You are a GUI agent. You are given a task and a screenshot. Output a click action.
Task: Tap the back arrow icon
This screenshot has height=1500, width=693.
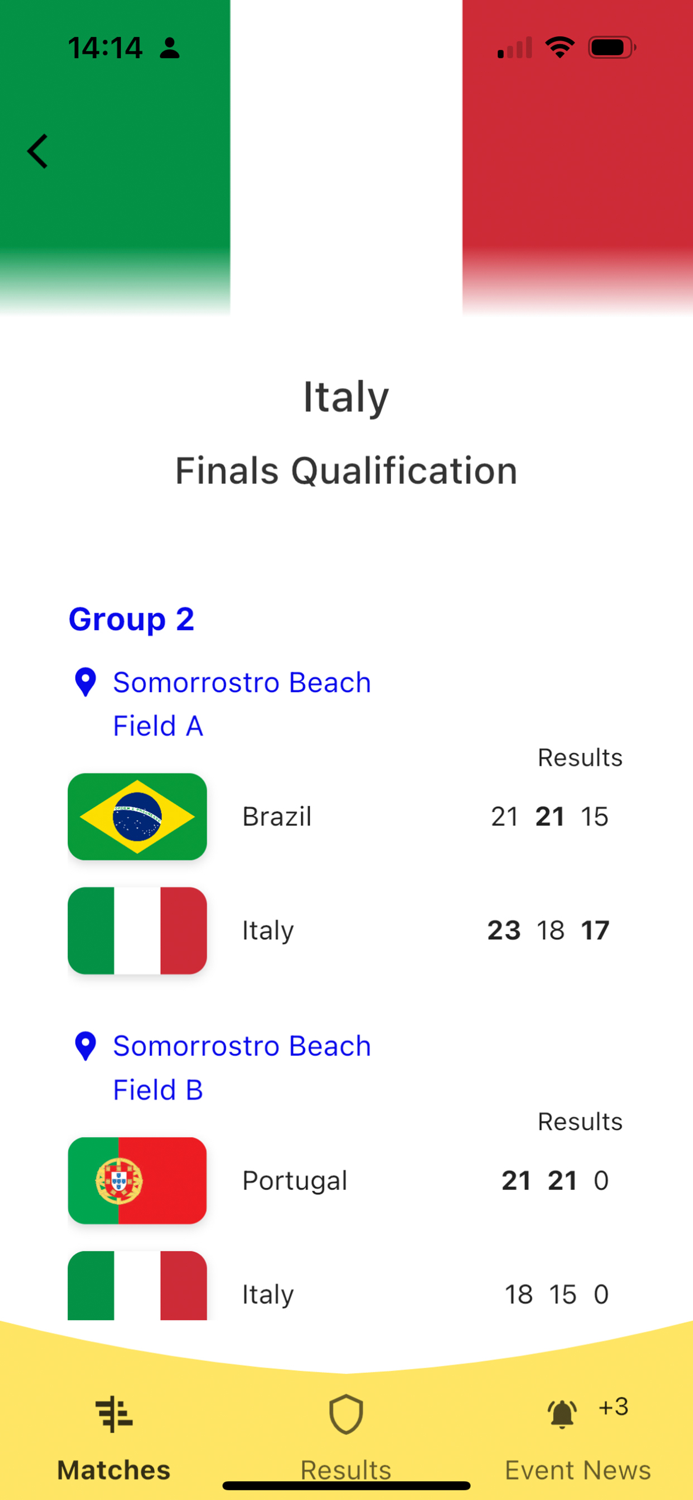tap(37, 151)
